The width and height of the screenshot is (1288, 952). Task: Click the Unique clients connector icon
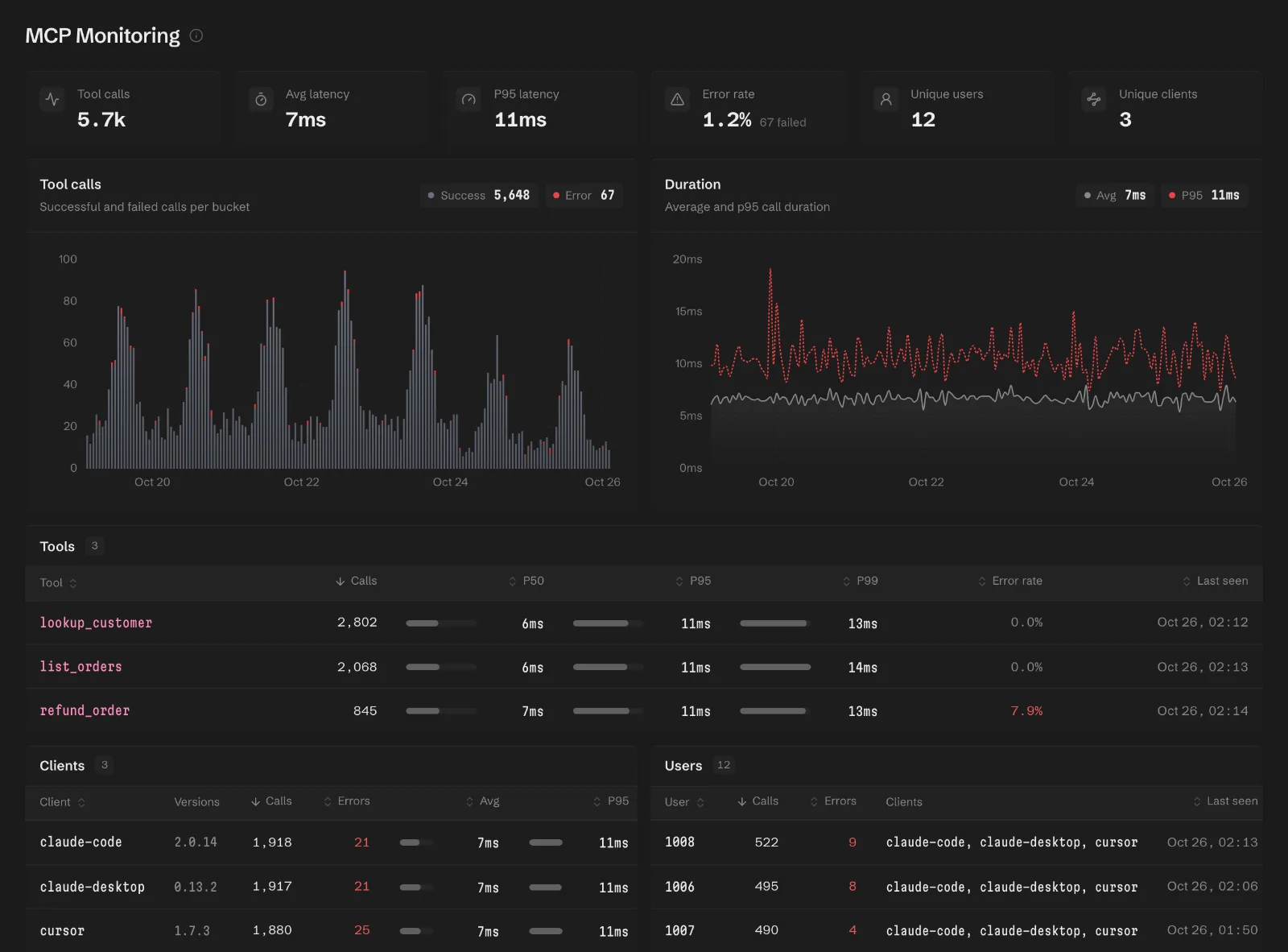point(1094,99)
